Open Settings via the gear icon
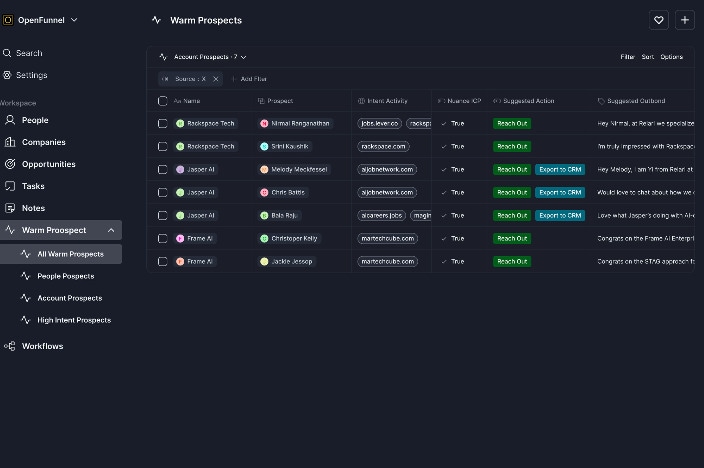Image resolution: width=704 pixels, height=468 pixels. [x=8, y=75]
